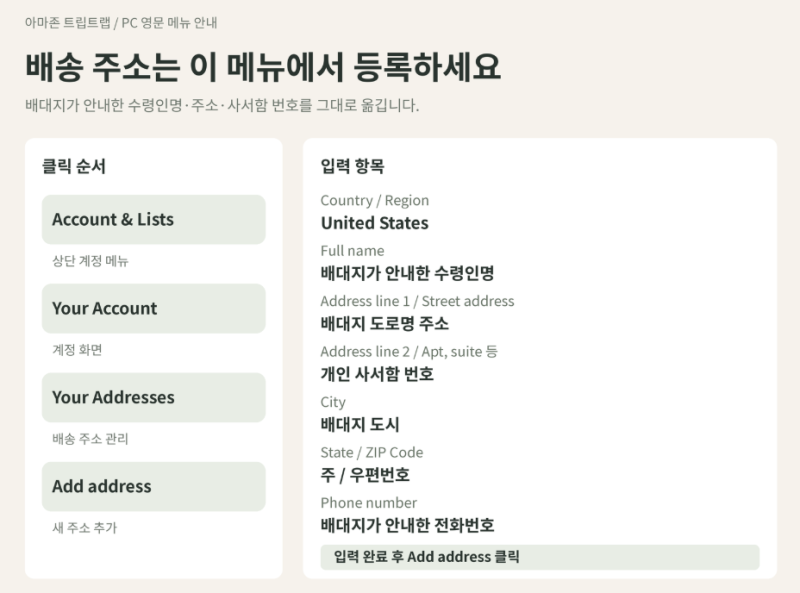Click the '입력 항목' panel heading
Viewport: 800px width, 593px height.
pos(352,166)
